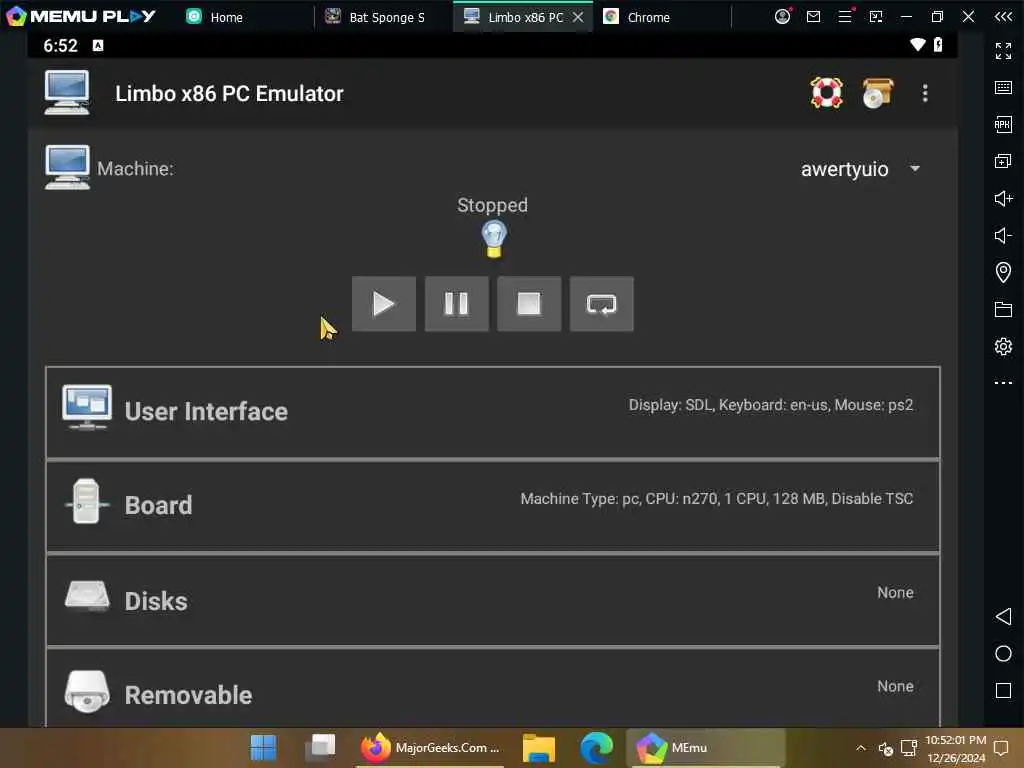The image size is (1024, 768).
Task: Click the Android Wi-Fi status icon
Action: [918, 45]
